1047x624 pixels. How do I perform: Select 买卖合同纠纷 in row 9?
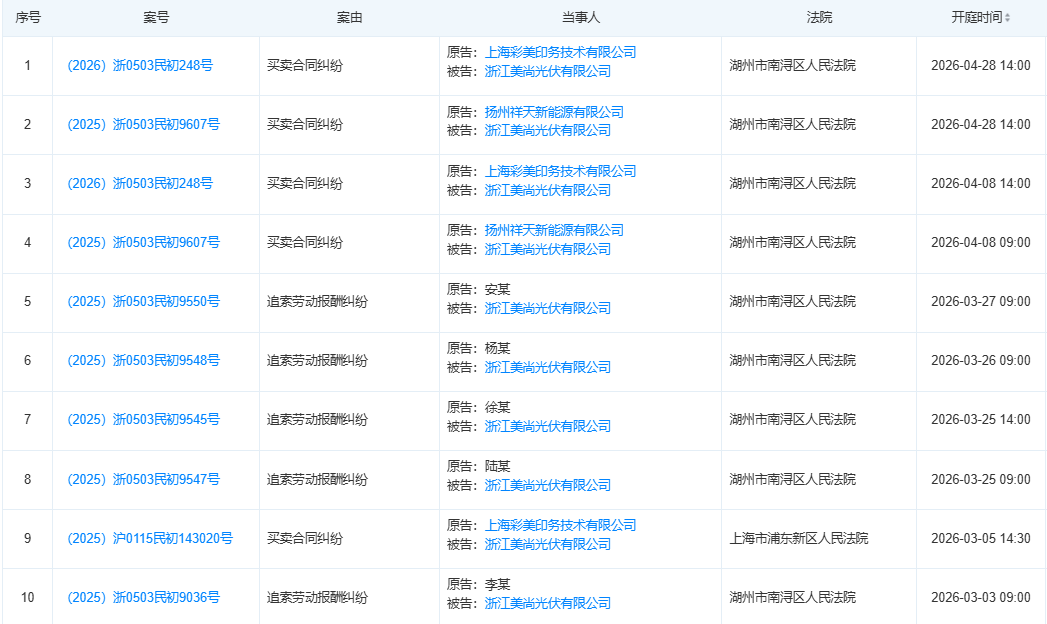[x=305, y=538]
